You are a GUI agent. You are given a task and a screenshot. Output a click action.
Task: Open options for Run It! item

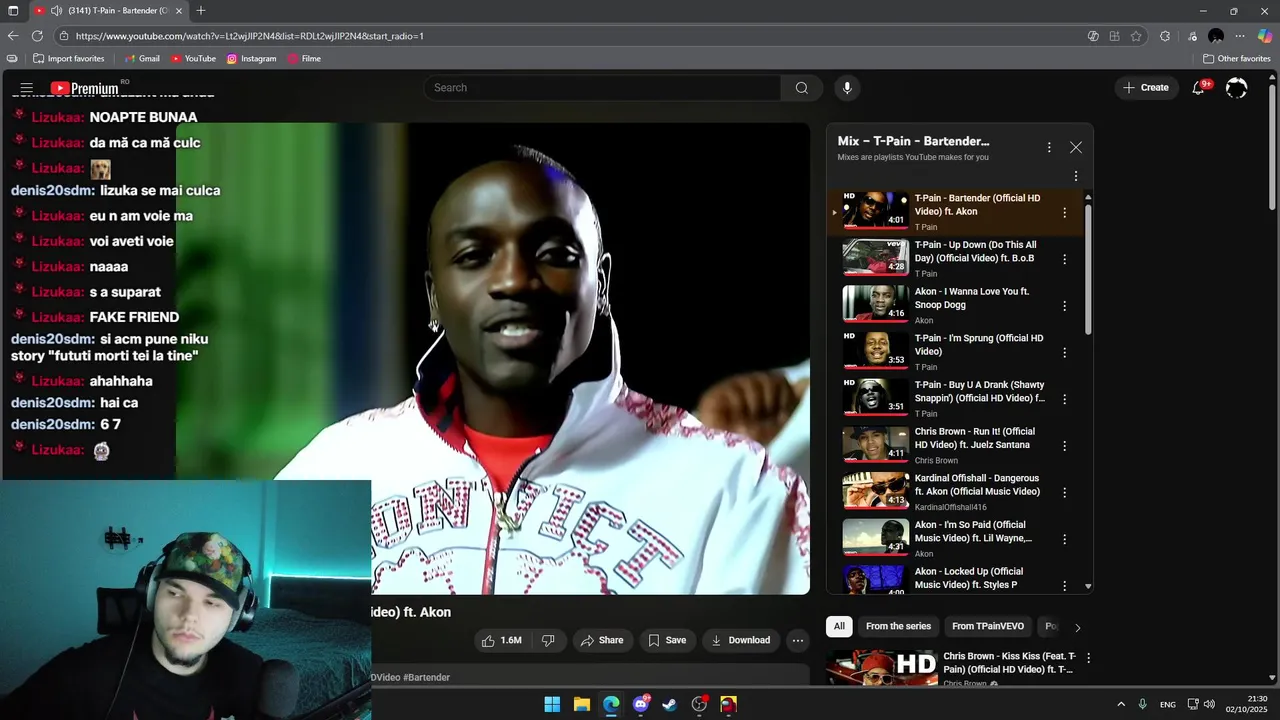[x=1064, y=446]
